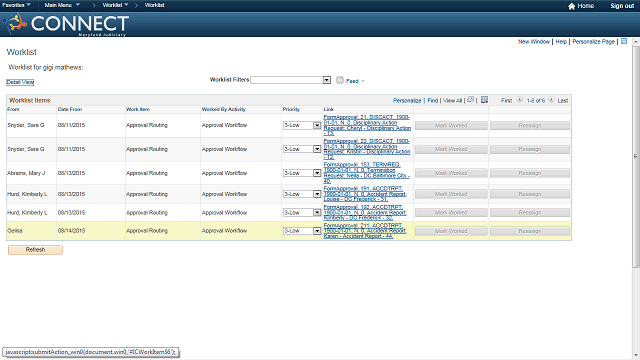Image resolution: width=640 pixels, height=360 pixels.
Task: Click Reassign for DISCACT 21 row
Action: 530,126
